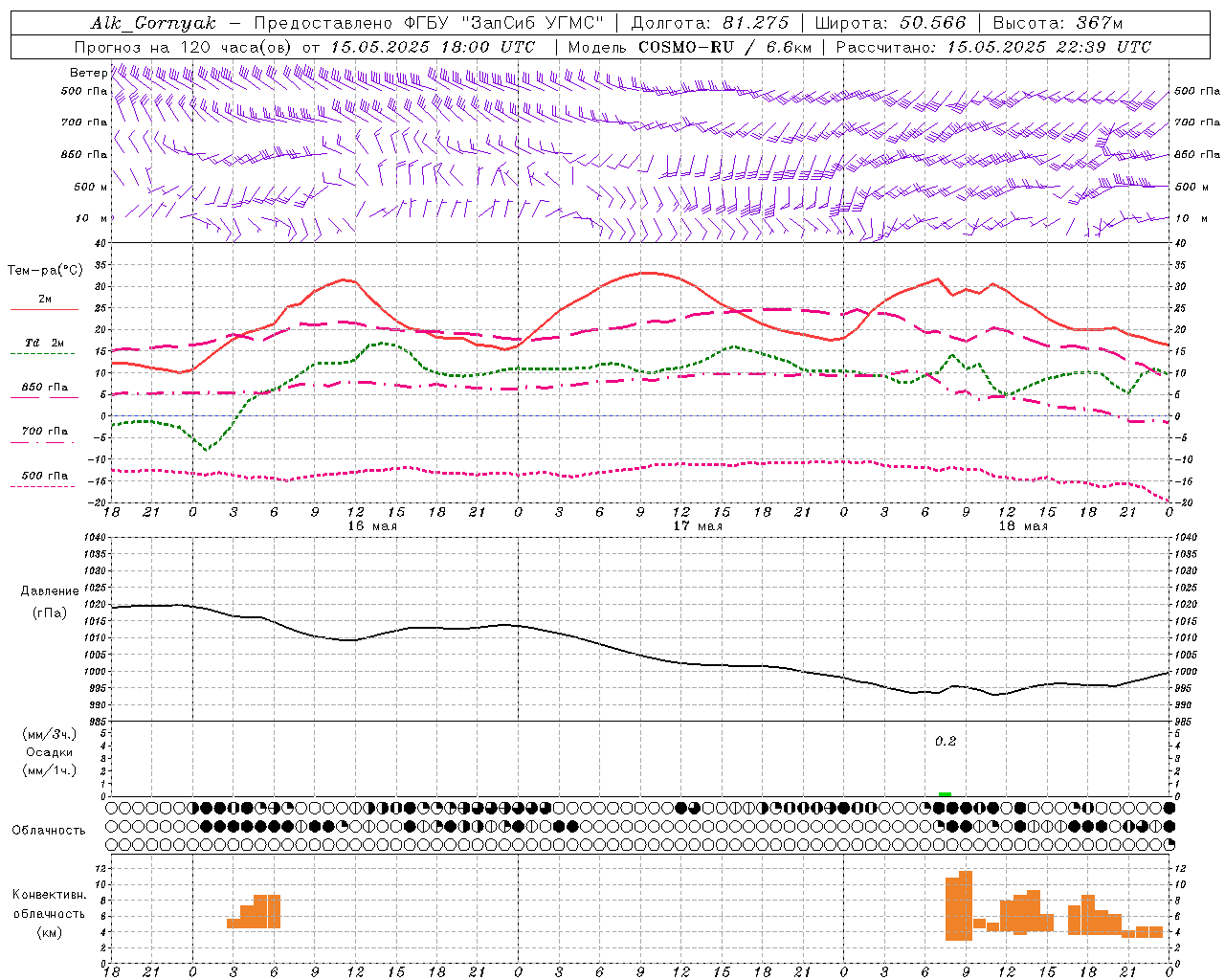Click the 'Td 2м' dew point legend entry
1225x980 pixels.
point(44,343)
